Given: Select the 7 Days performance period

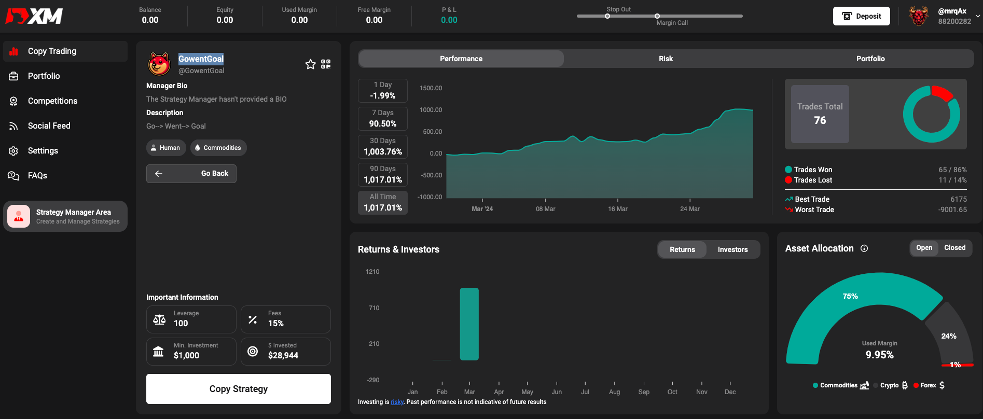Looking at the screenshot, I should tap(383, 118).
